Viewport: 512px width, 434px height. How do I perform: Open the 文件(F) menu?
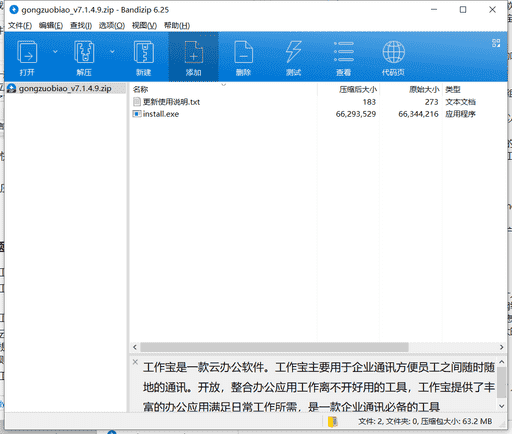[20, 26]
